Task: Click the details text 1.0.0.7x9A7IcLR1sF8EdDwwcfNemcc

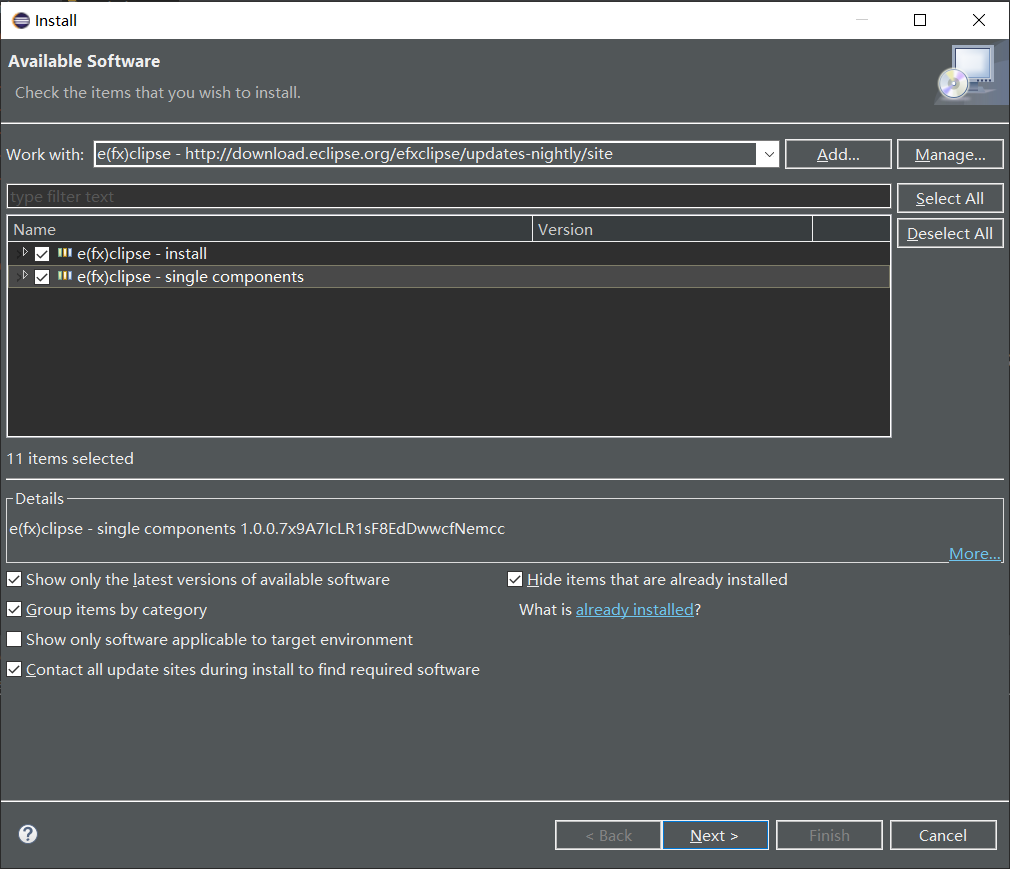Action: [x=372, y=529]
